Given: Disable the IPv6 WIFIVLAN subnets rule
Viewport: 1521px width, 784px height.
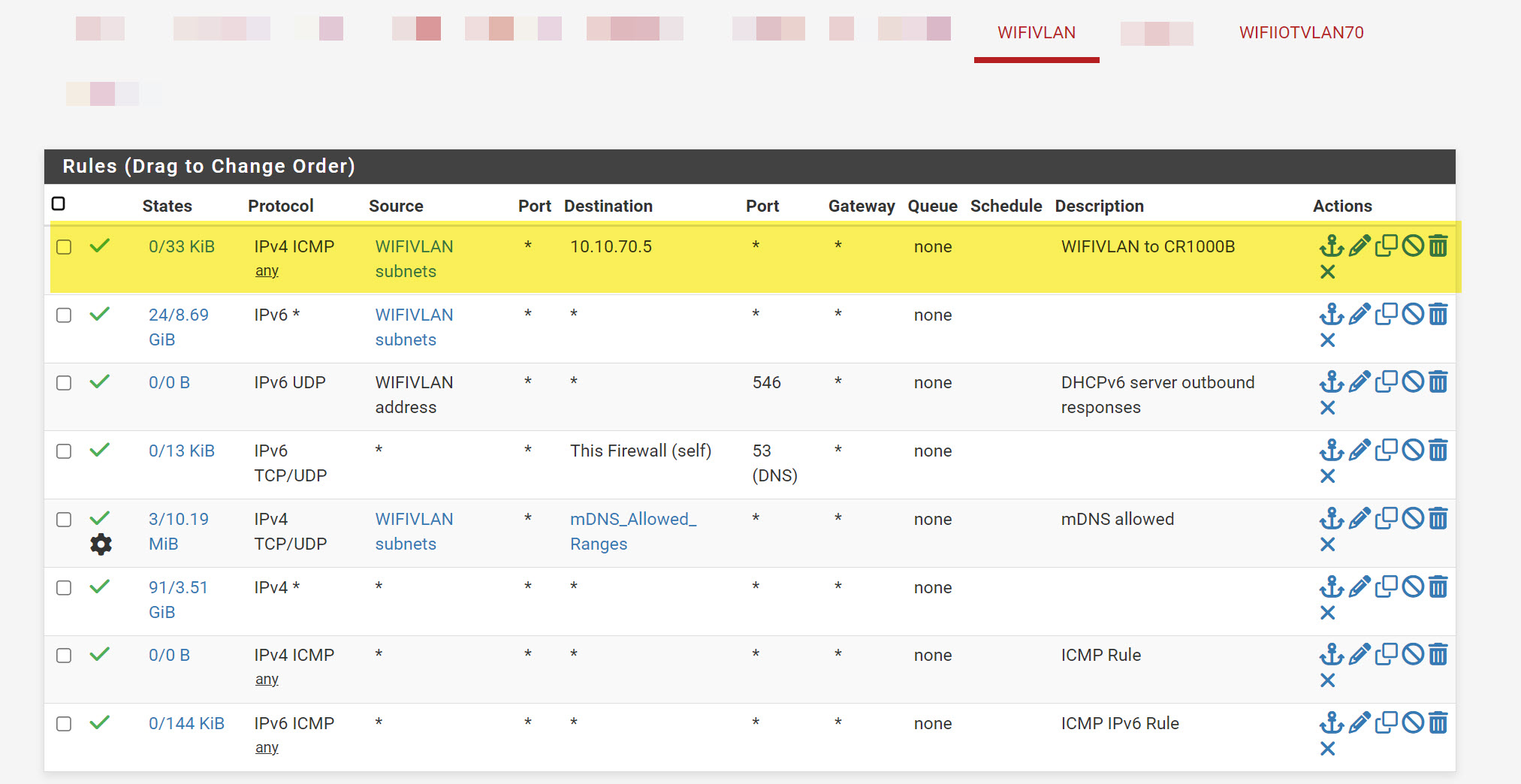Looking at the screenshot, I should pyautogui.click(x=1413, y=314).
